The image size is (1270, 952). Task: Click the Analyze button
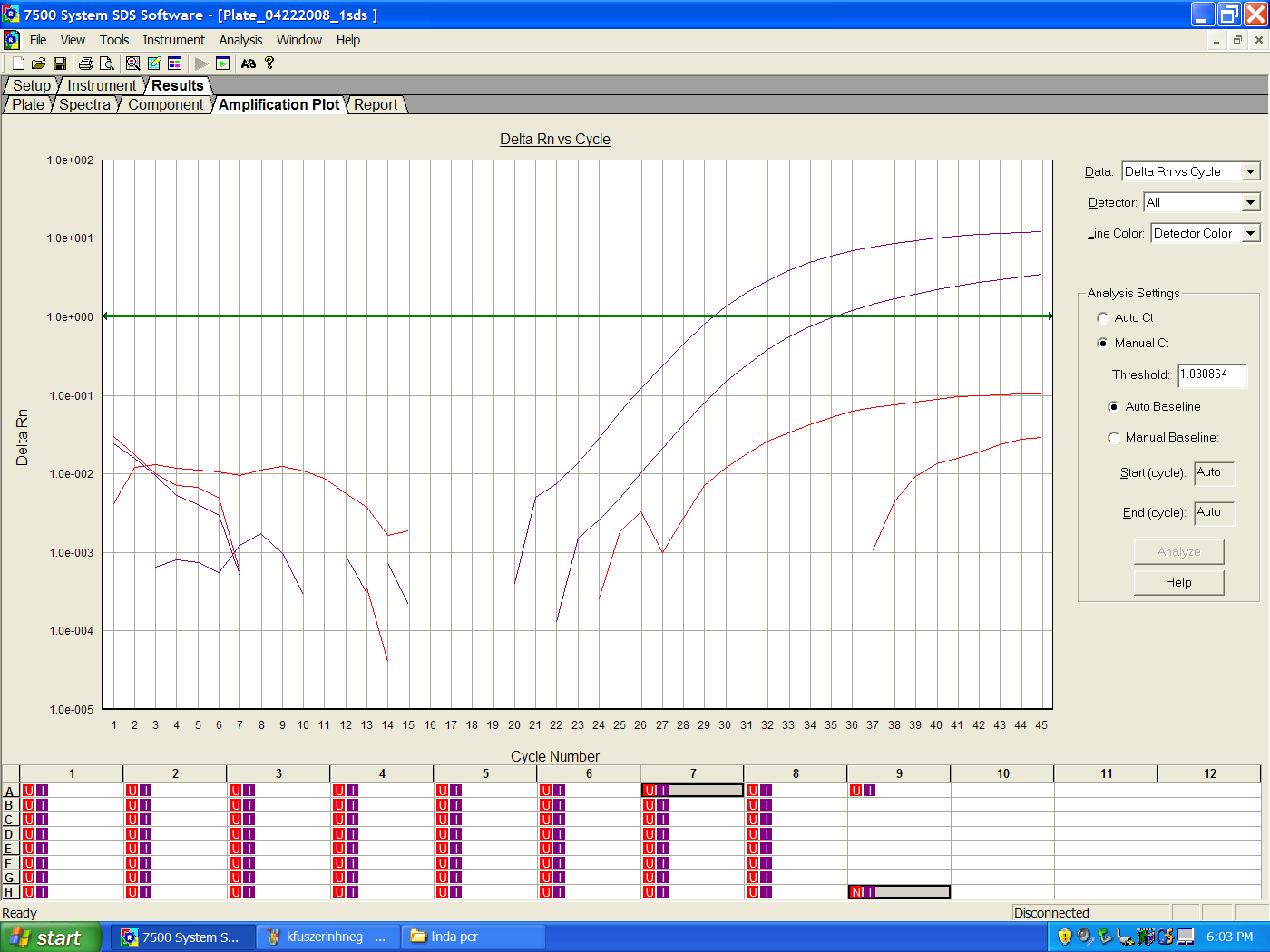coord(1178,551)
